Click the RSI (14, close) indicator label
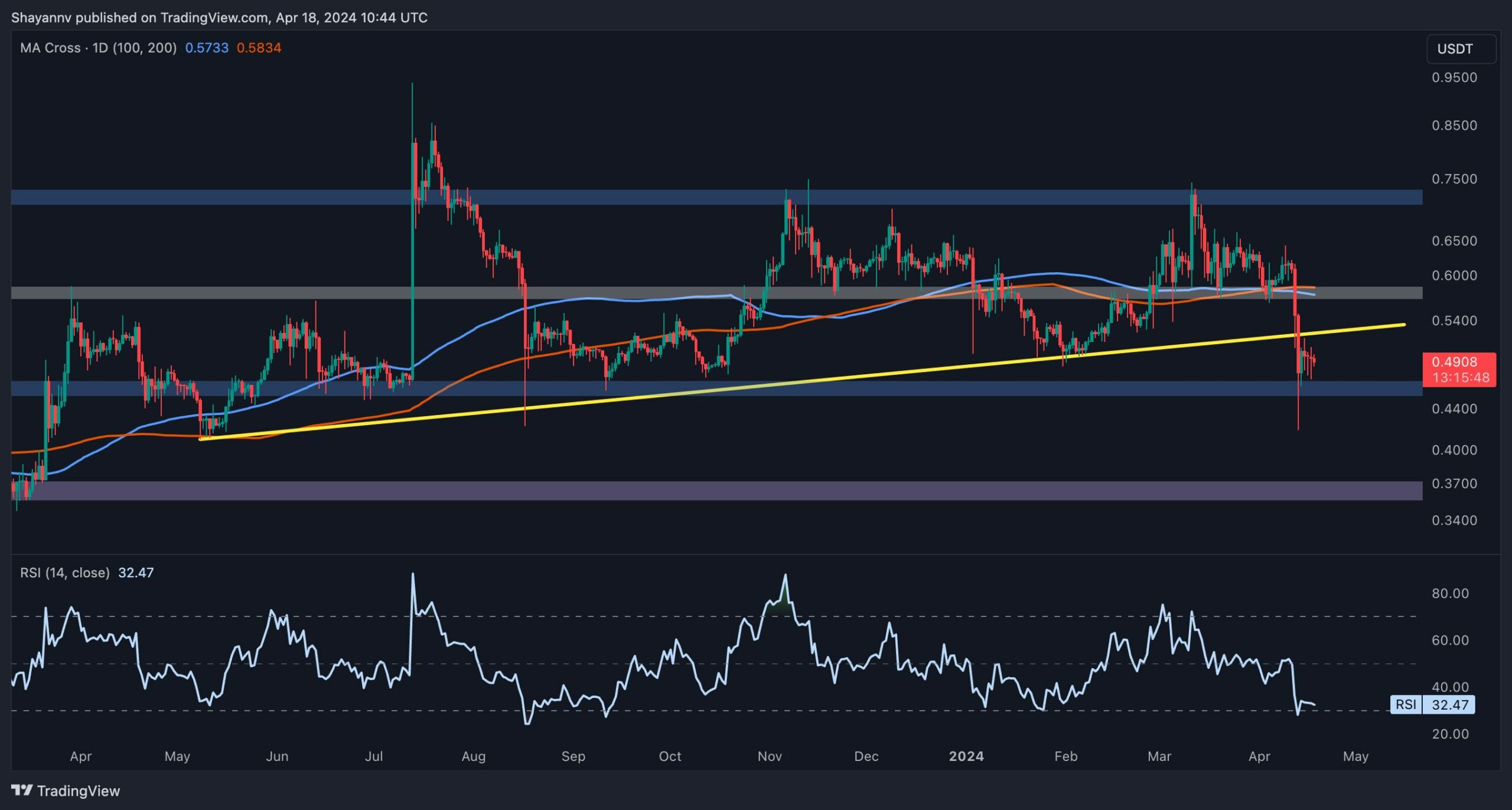Viewport: 1512px width, 810px height. tap(65, 573)
